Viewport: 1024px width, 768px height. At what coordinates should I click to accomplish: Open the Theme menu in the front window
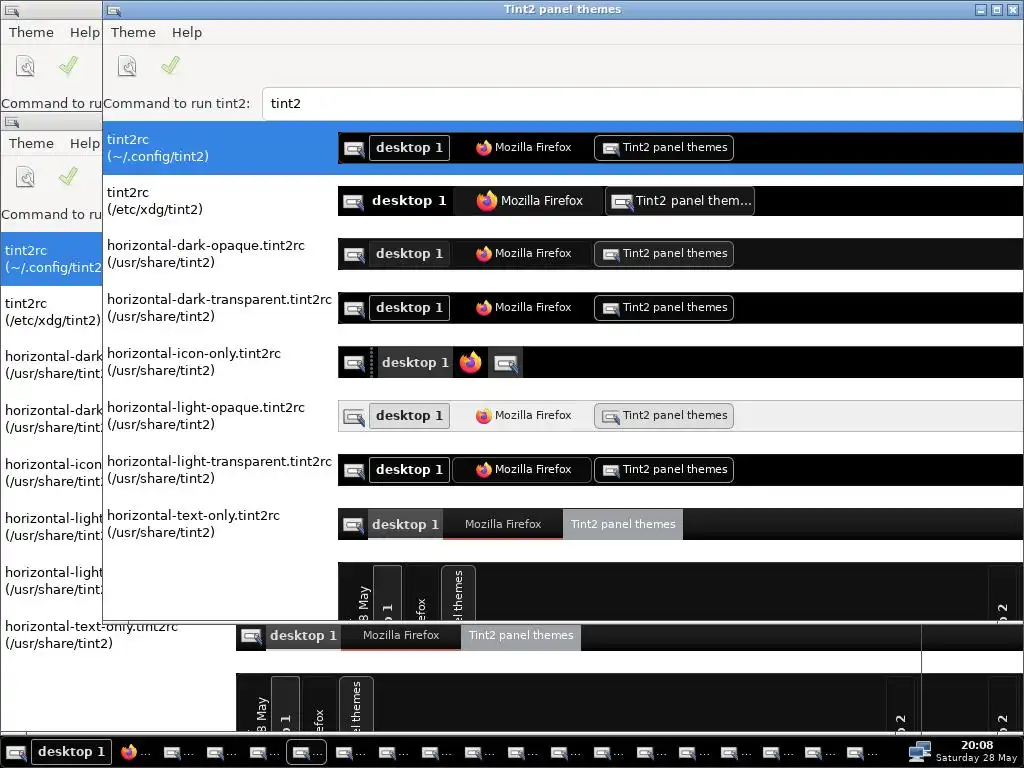133,33
